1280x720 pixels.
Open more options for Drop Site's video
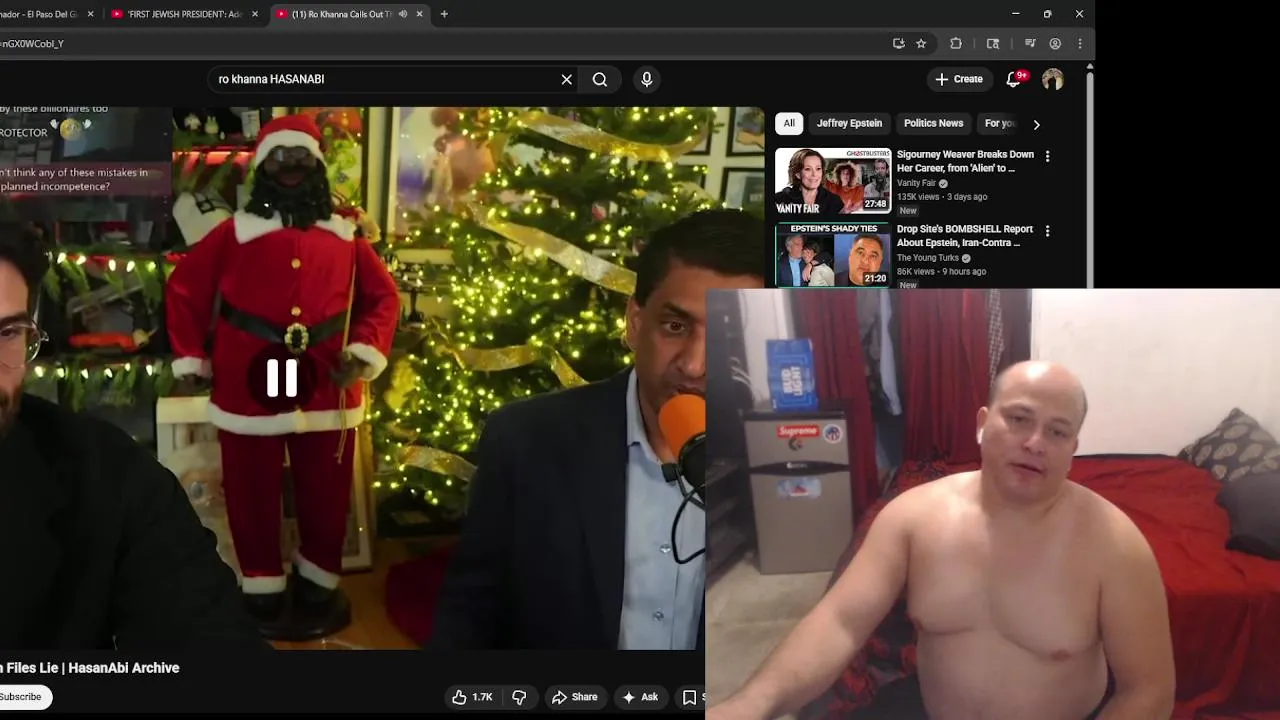[1047, 231]
